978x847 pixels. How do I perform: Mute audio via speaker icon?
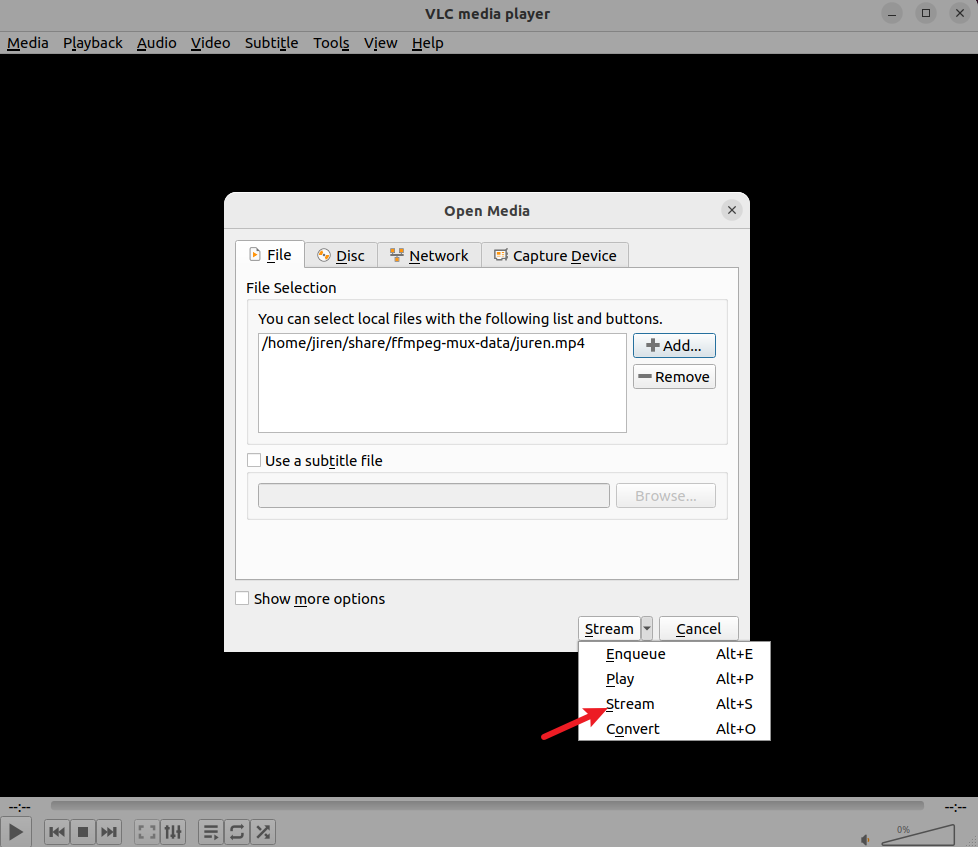click(x=866, y=838)
